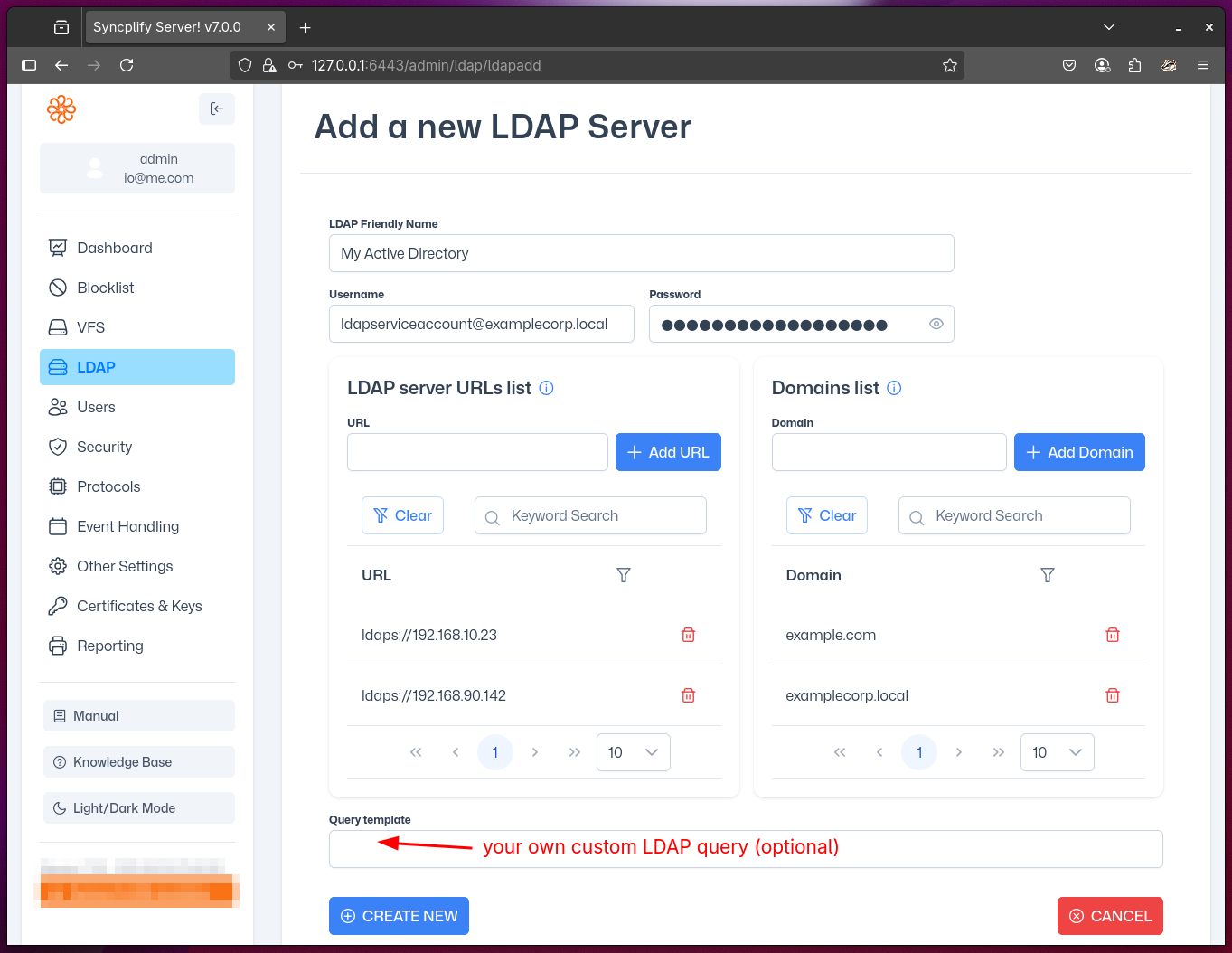Viewport: 1232px width, 953px height.
Task: Go to Blocklist section
Action: pyautogui.click(x=137, y=288)
